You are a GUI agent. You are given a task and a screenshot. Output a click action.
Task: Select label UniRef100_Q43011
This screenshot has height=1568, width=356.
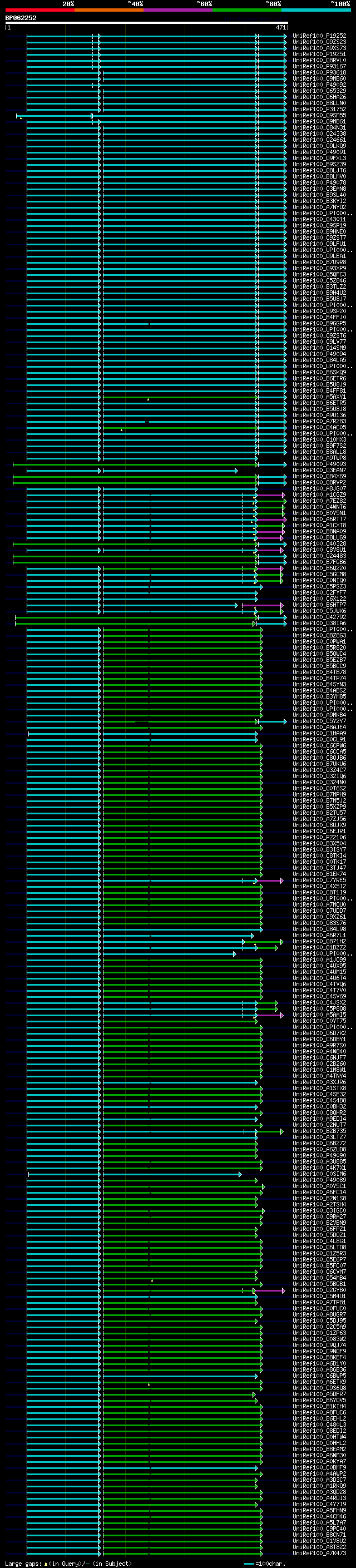tap(319, 220)
